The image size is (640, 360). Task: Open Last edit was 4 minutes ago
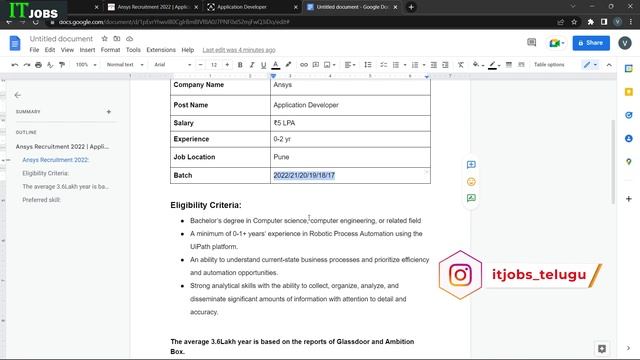click(x=239, y=50)
